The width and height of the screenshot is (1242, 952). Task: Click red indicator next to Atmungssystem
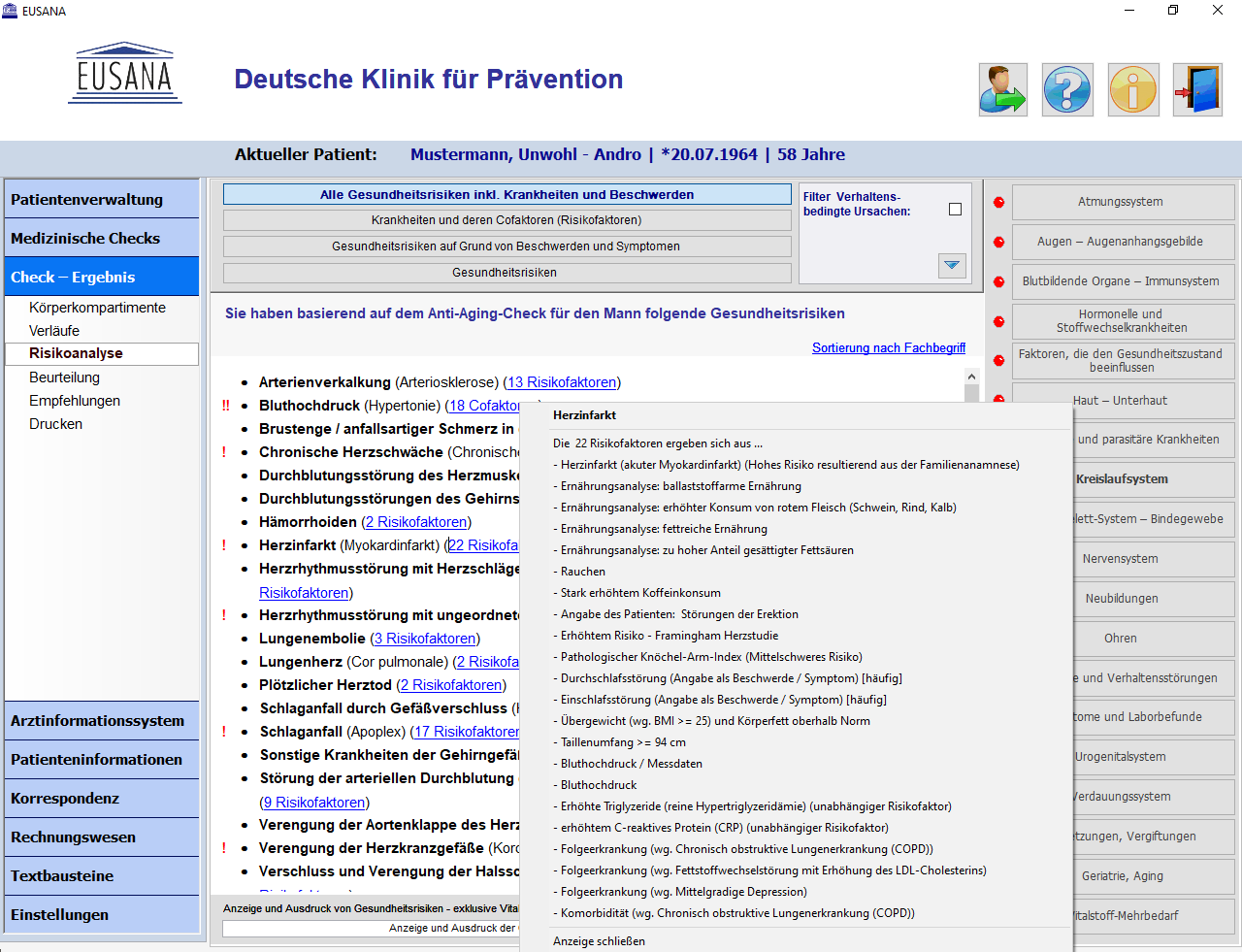click(x=998, y=203)
